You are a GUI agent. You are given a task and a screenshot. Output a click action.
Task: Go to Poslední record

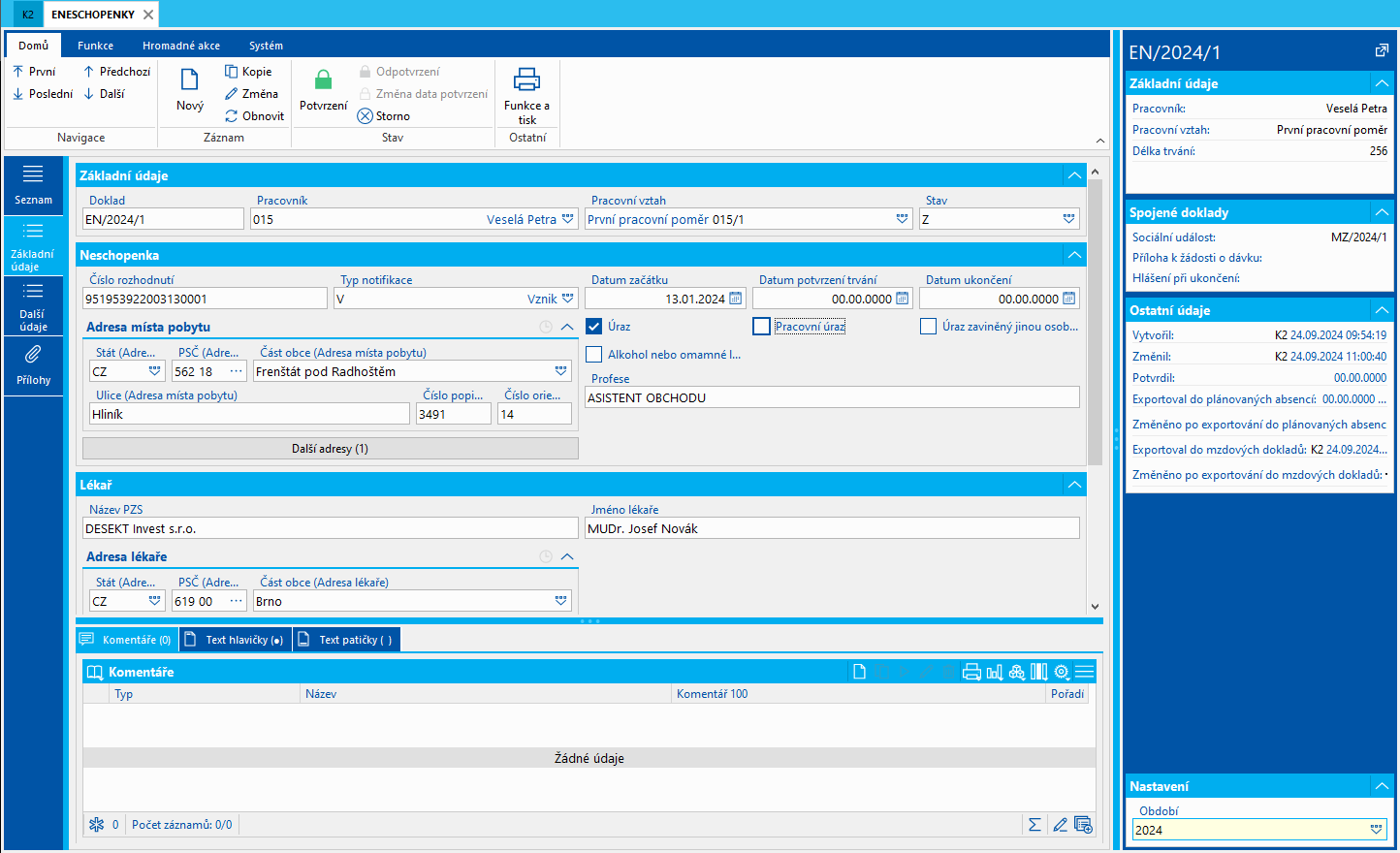click(x=43, y=94)
